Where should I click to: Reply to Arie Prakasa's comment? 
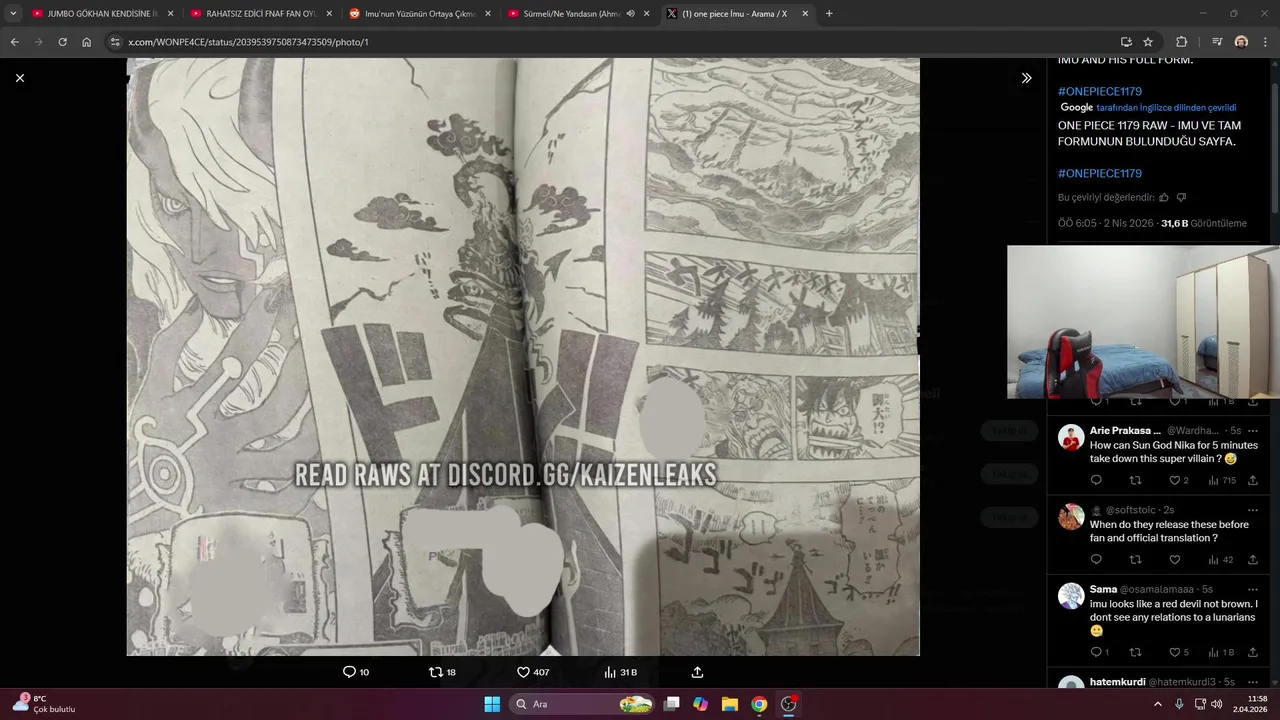pyautogui.click(x=1096, y=480)
